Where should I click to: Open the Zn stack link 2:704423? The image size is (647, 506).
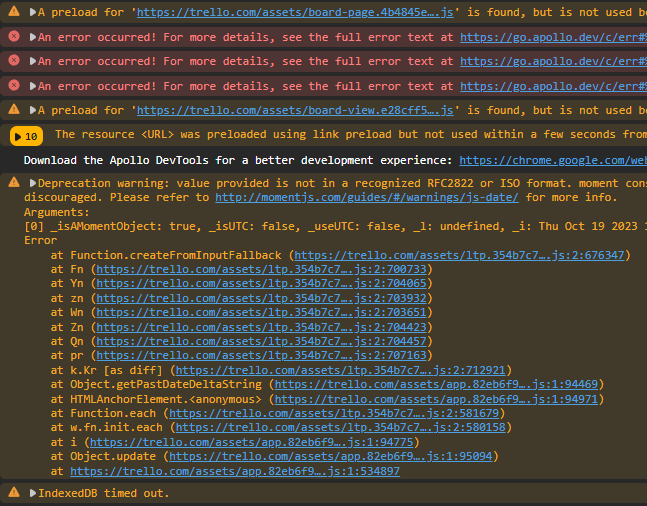(261, 327)
